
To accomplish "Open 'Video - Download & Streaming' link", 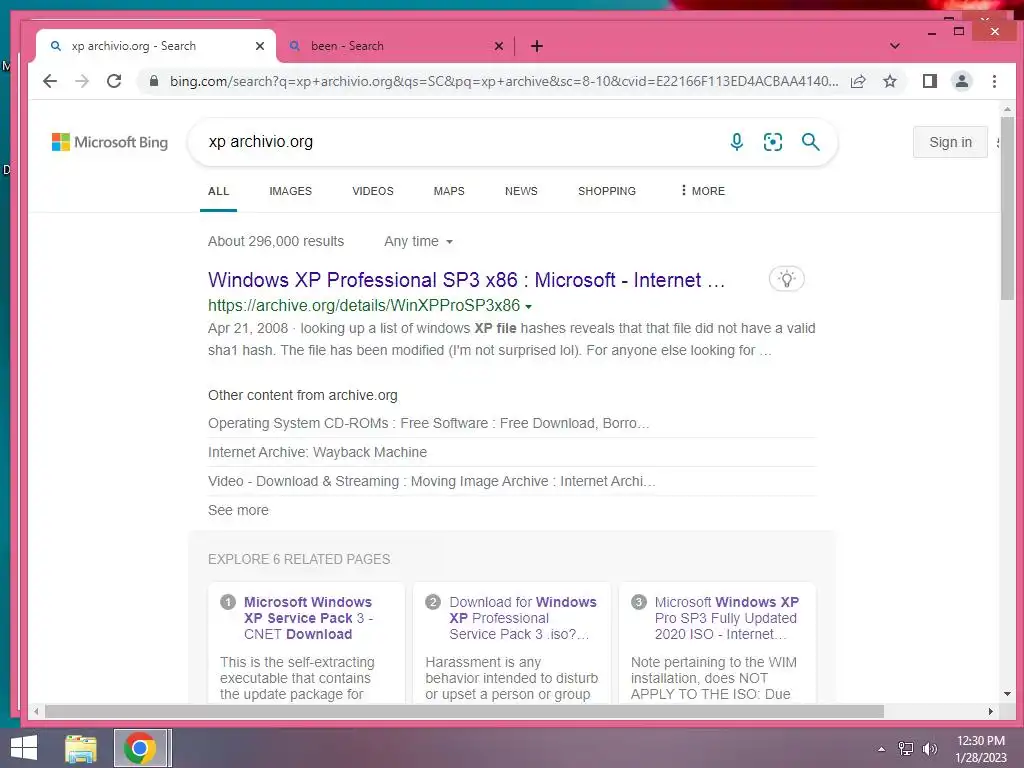I will [x=432, y=481].
